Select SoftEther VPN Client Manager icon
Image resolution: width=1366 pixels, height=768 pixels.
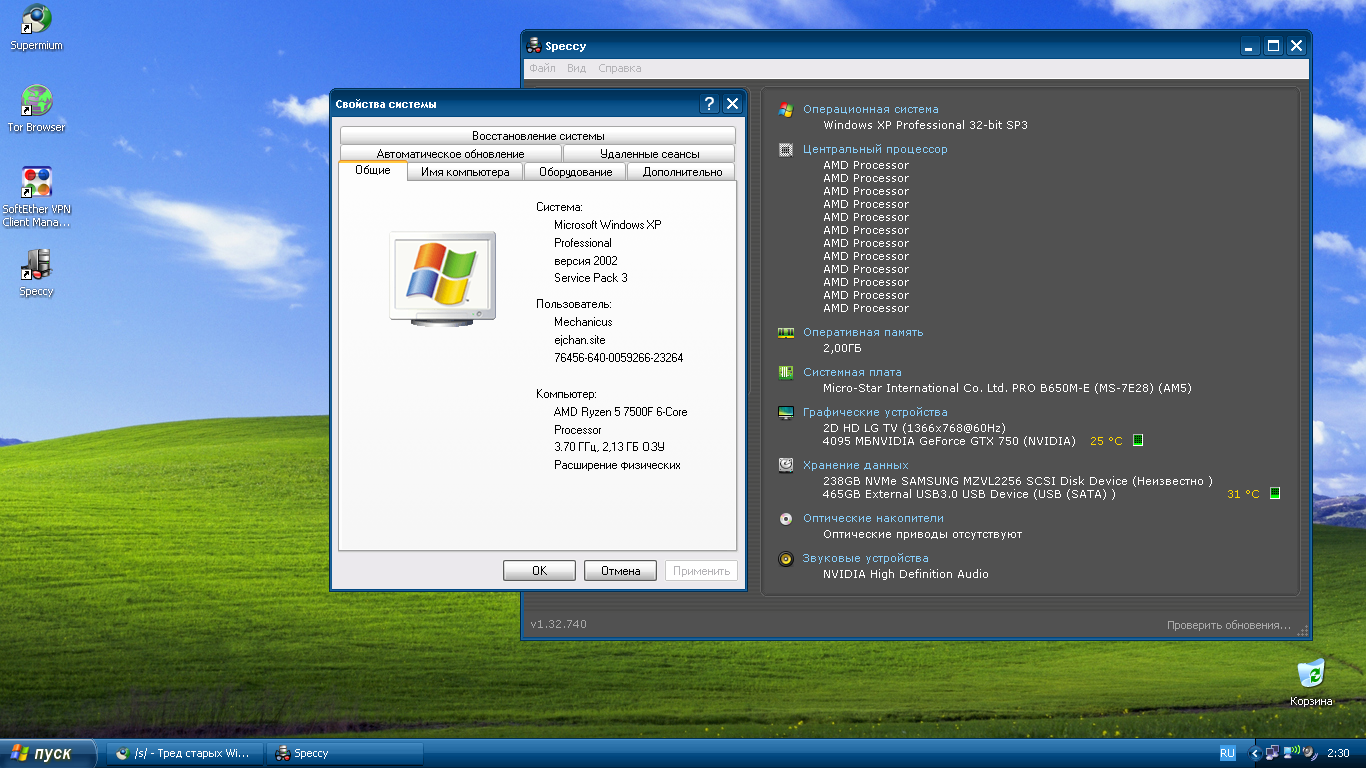point(36,184)
